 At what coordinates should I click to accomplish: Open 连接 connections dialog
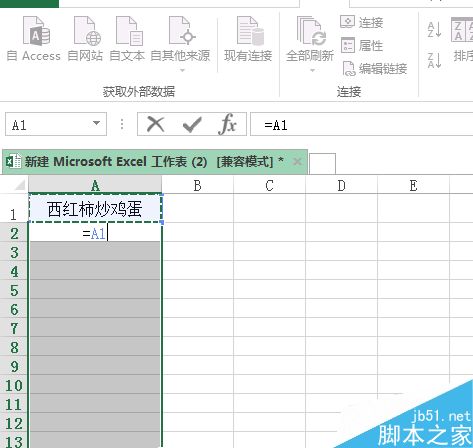tap(362, 23)
